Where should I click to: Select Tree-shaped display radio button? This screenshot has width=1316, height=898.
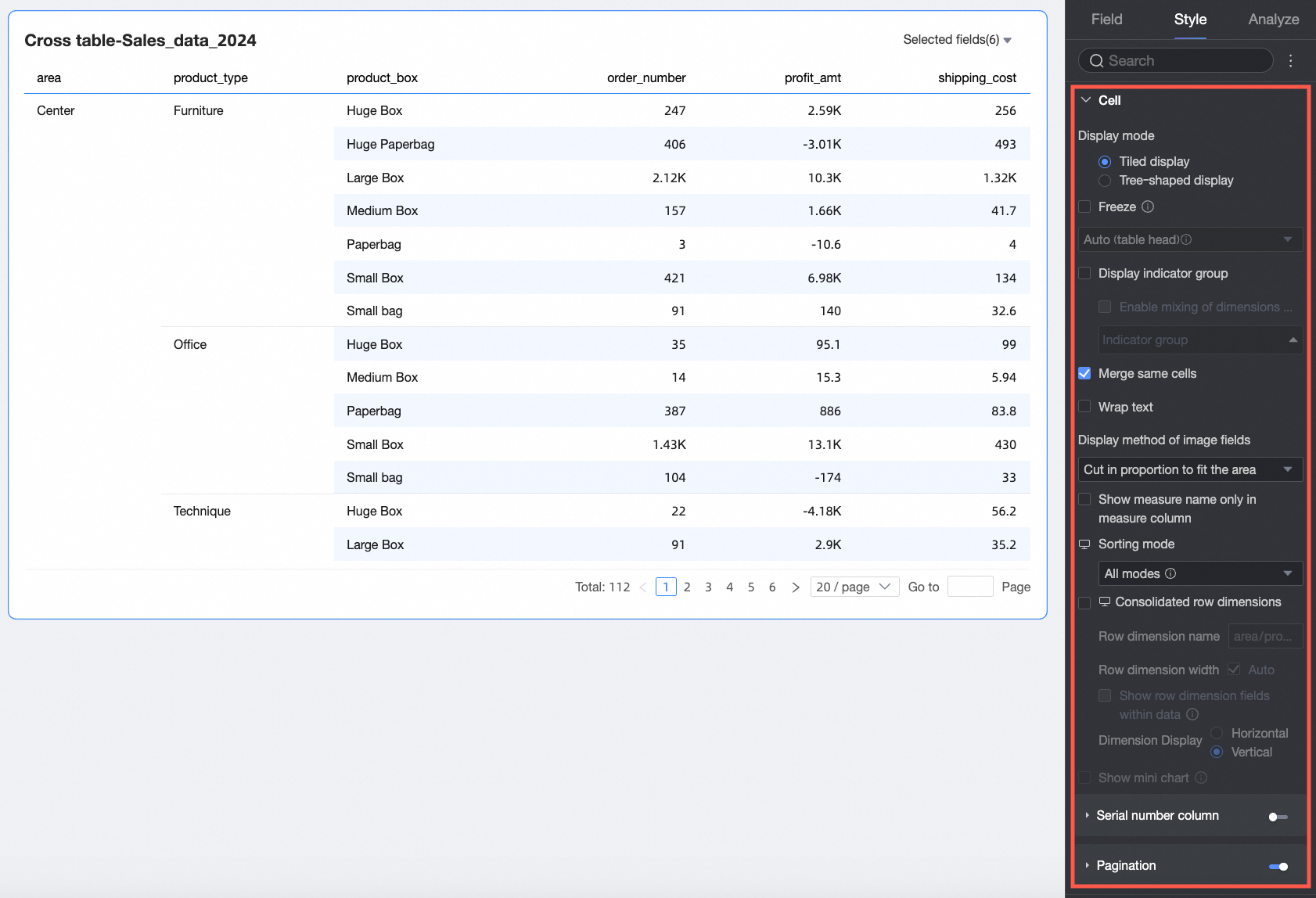point(1105,181)
